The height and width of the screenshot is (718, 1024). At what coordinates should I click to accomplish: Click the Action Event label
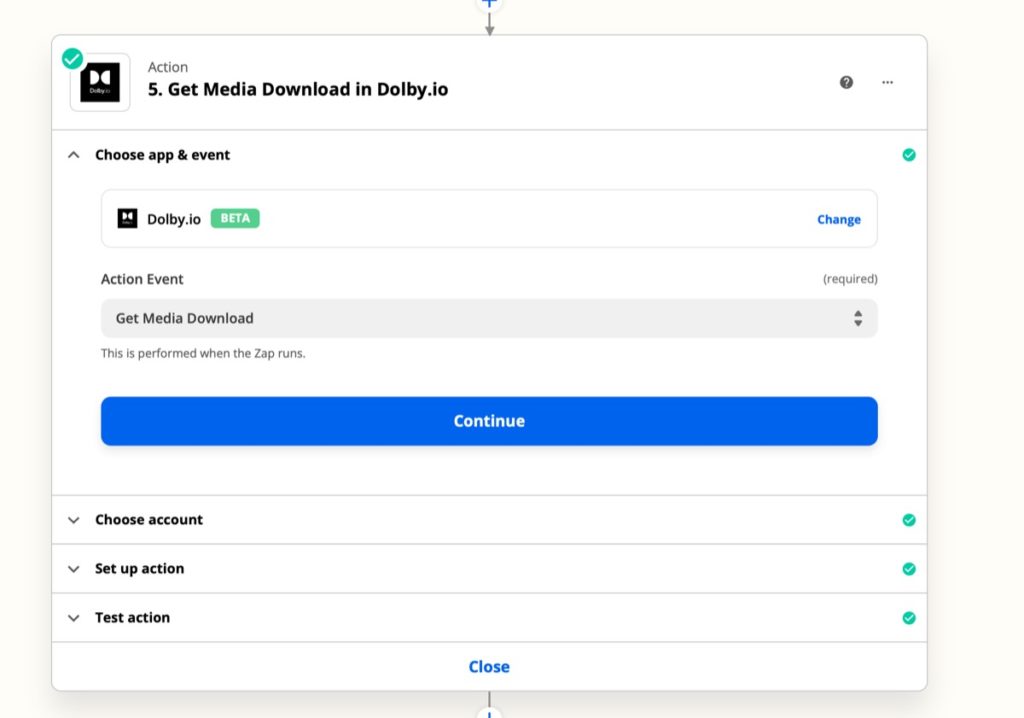(142, 279)
